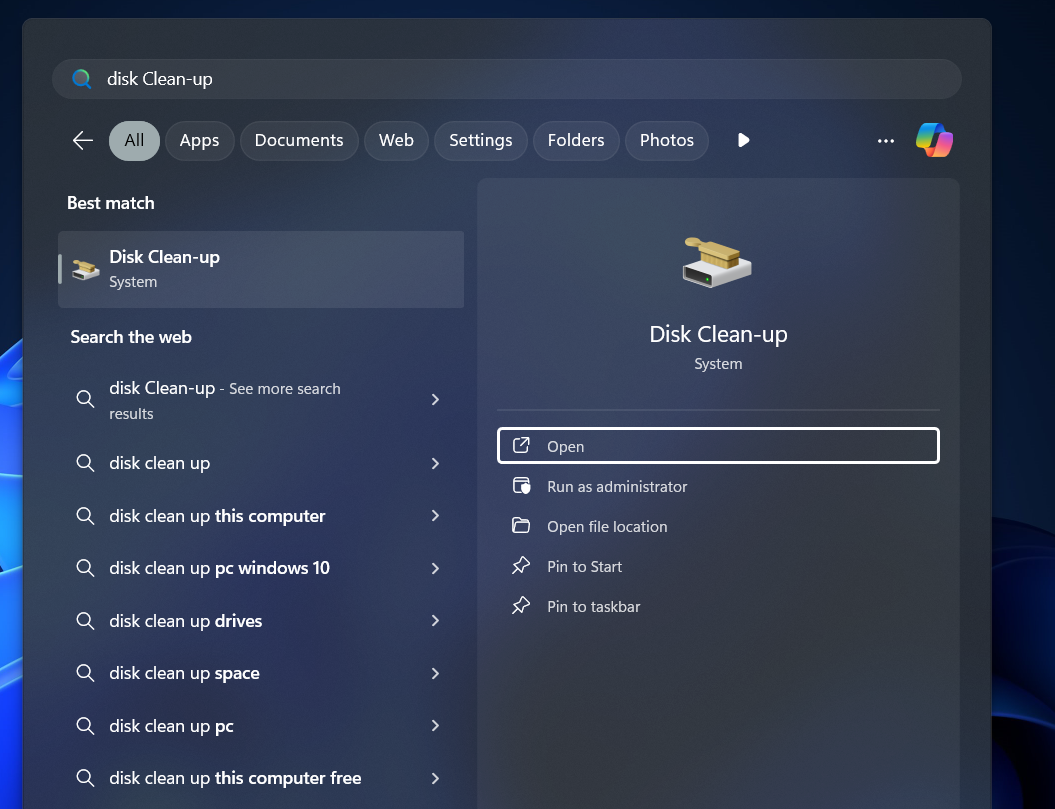Click the shield icon for Run as administrator
This screenshot has width=1055, height=809.
coord(521,486)
